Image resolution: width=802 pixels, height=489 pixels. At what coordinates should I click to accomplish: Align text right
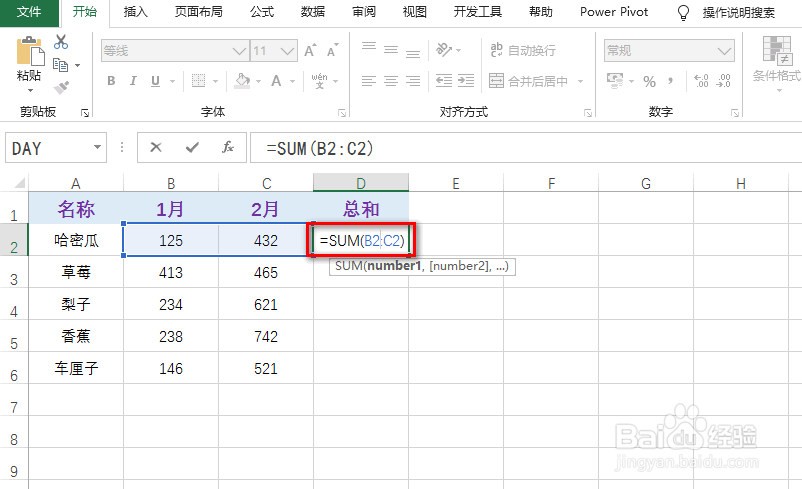pyautogui.click(x=413, y=81)
